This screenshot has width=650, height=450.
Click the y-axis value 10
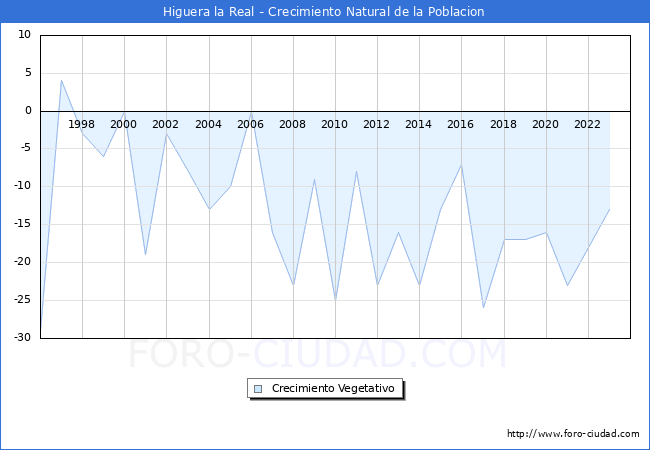click(x=24, y=34)
